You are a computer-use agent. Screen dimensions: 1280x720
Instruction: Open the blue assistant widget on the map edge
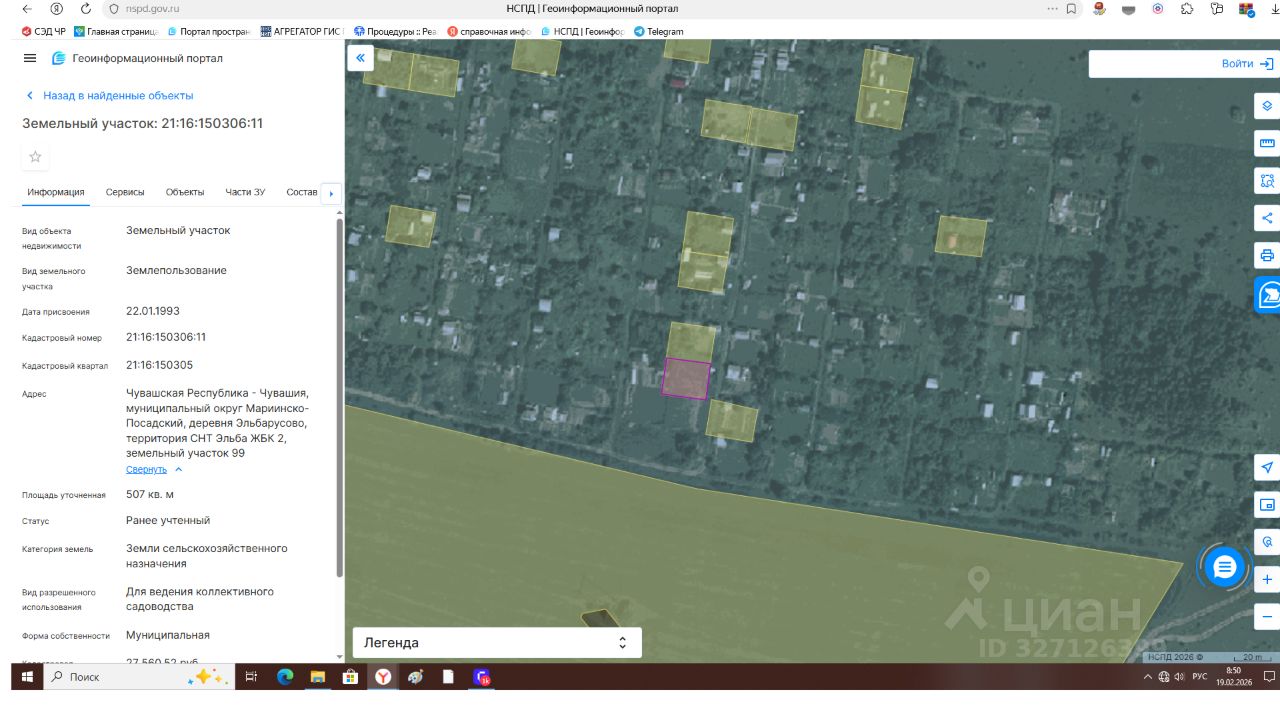(1268, 295)
